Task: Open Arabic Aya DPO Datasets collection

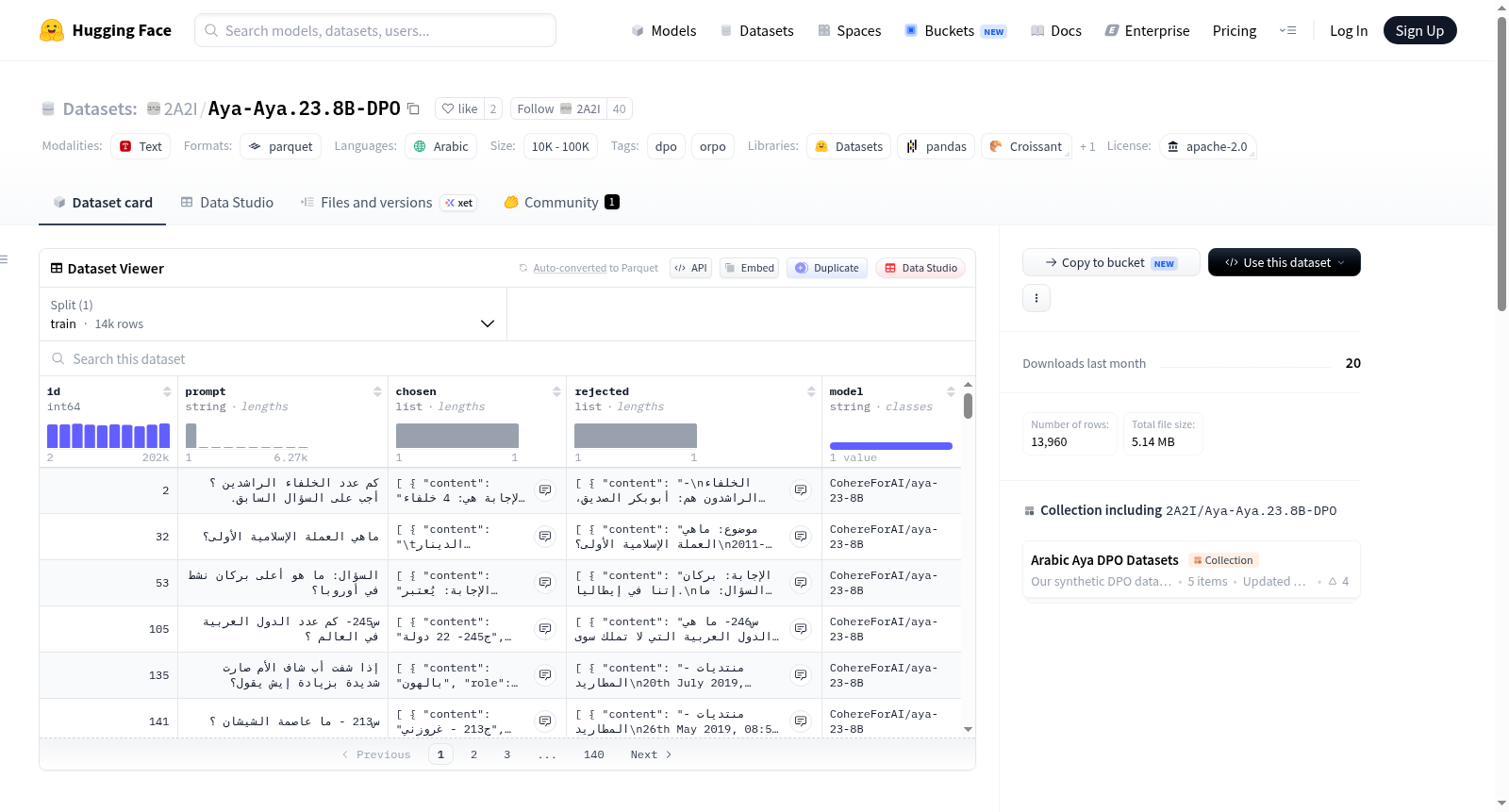Action: (x=1191, y=570)
